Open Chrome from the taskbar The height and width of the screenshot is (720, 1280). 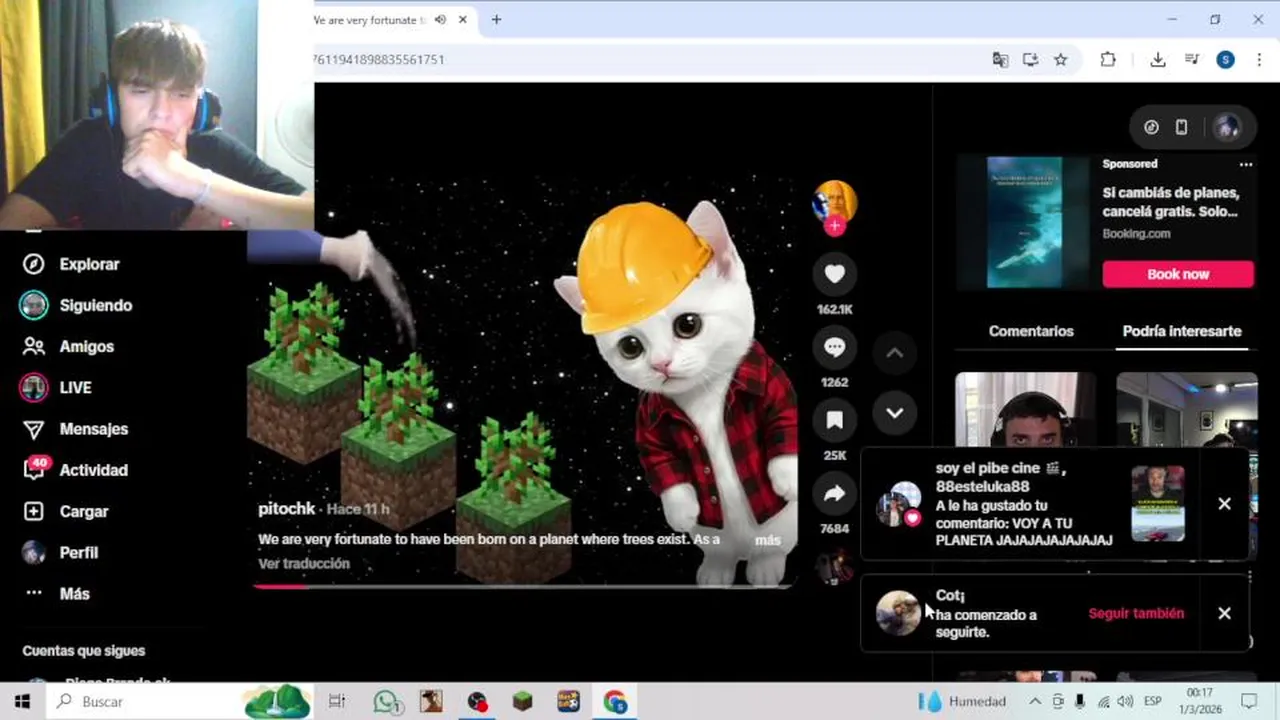614,701
